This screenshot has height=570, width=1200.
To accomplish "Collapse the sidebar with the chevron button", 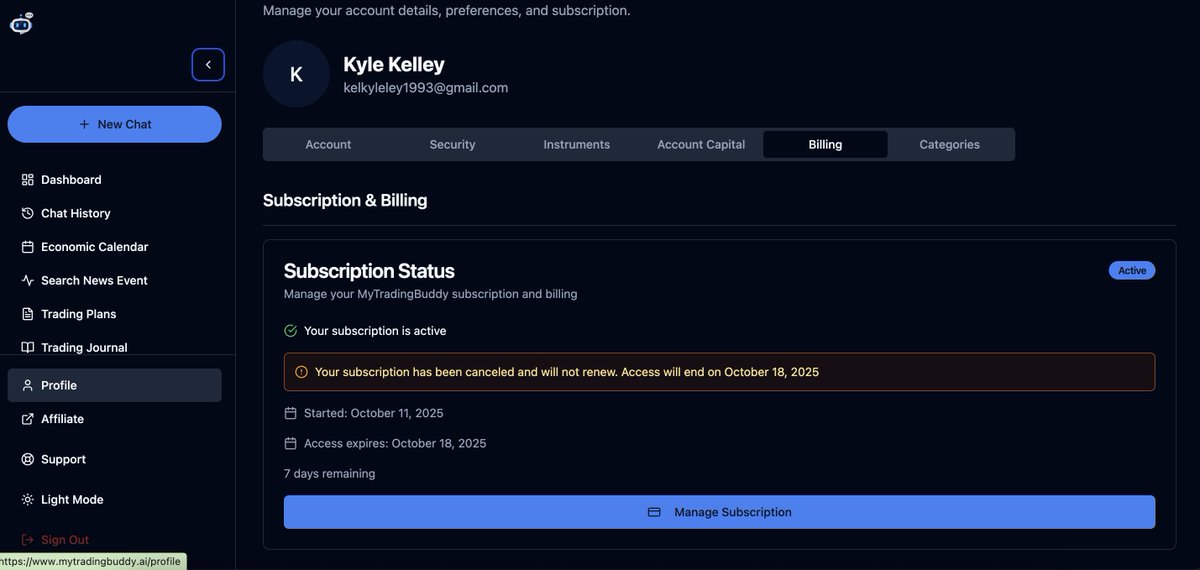I will click(x=208, y=65).
